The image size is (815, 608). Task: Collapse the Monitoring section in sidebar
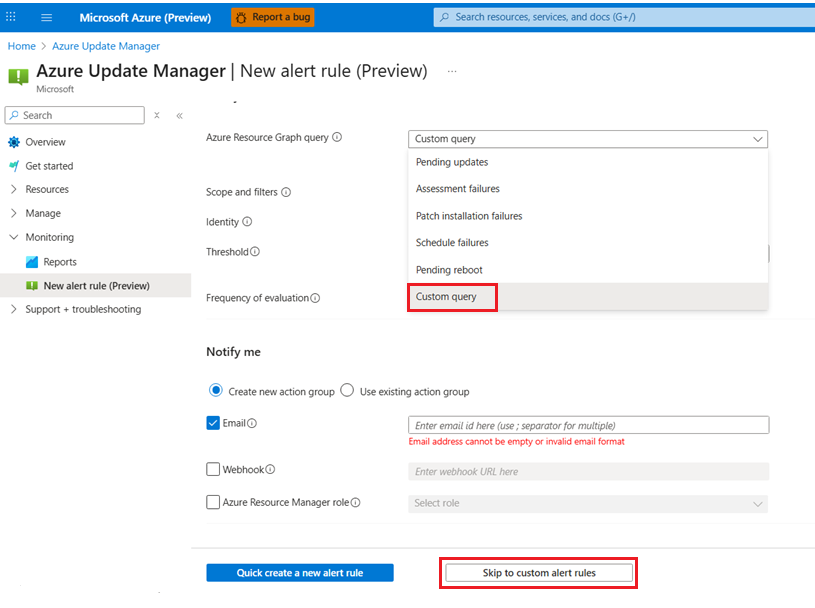(x=14, y=237)
